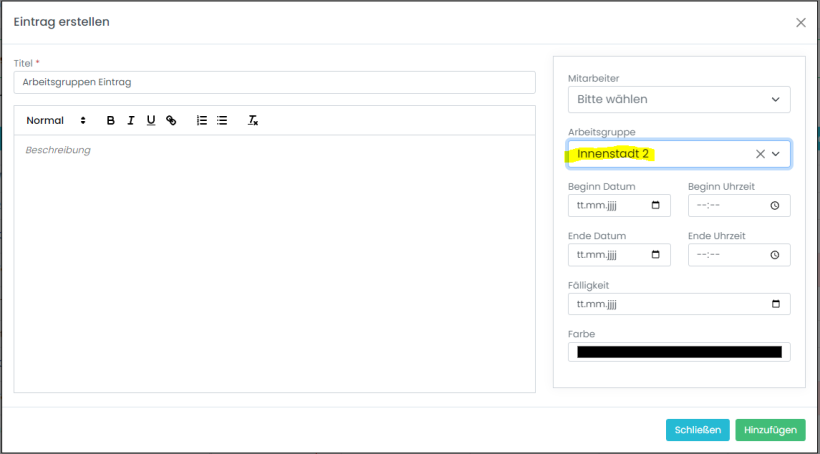Viewport: 820px width, 454px height.
Task: Clear text formatting with Tx icon
Action: (253, 121)
